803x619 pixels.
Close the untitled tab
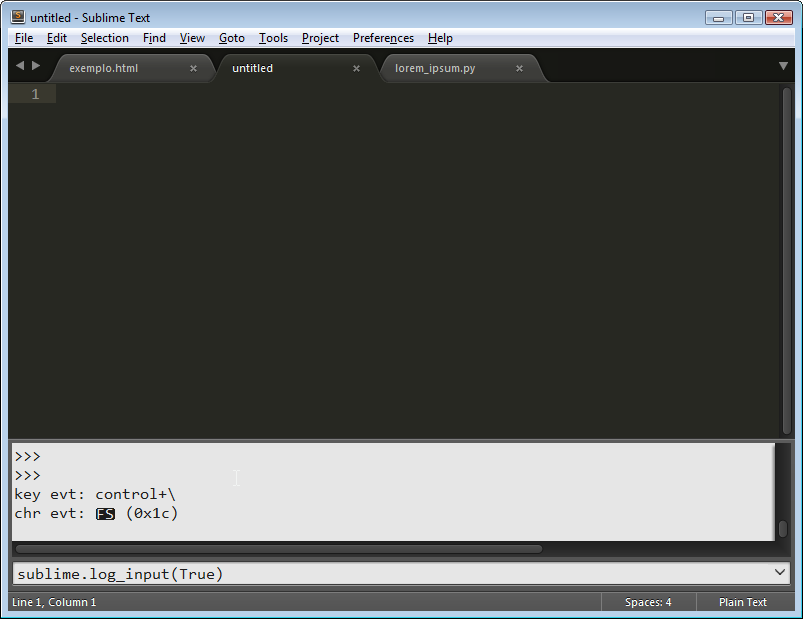[x=356, y=69]
